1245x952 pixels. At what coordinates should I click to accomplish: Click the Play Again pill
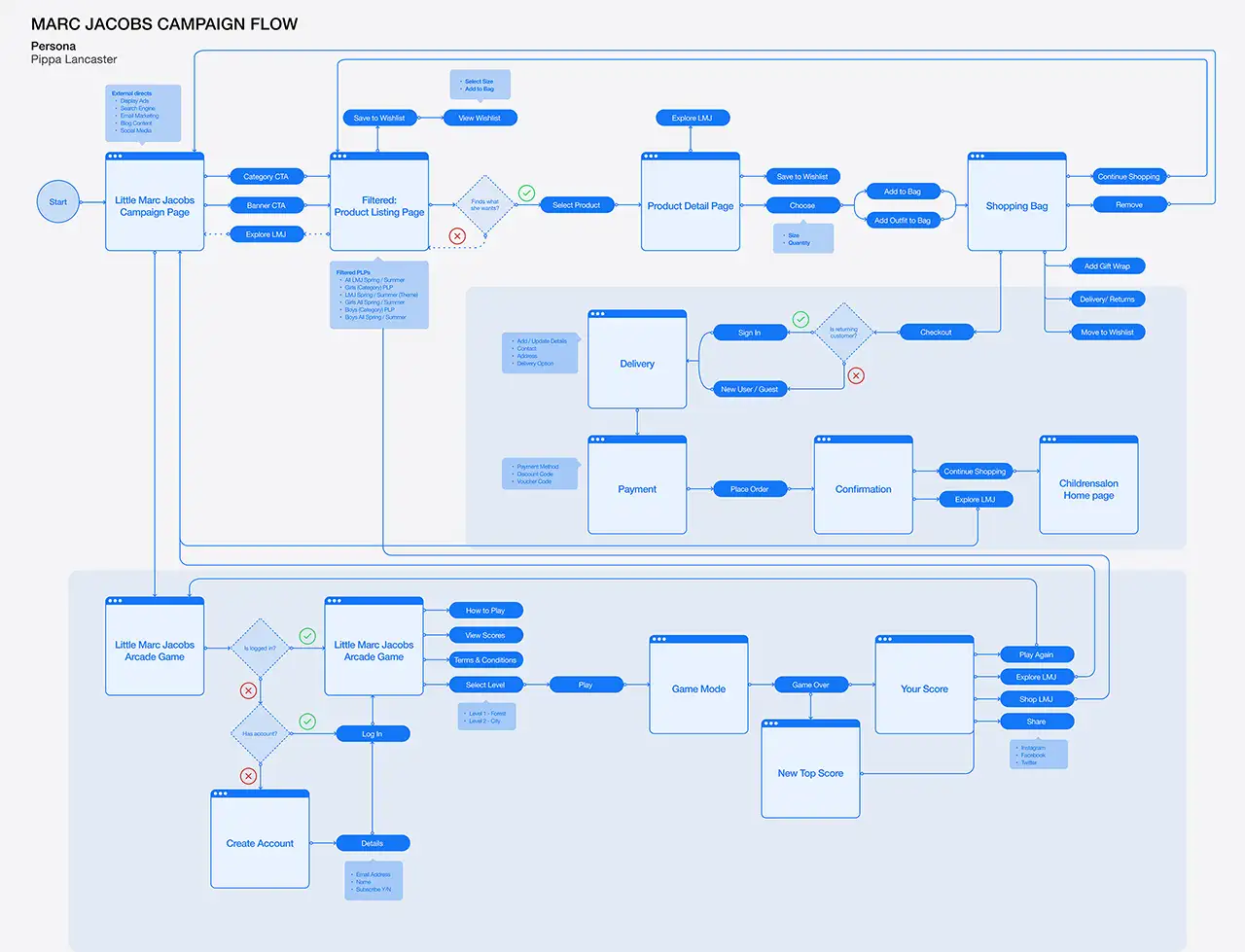click(x=1036, y=654)
